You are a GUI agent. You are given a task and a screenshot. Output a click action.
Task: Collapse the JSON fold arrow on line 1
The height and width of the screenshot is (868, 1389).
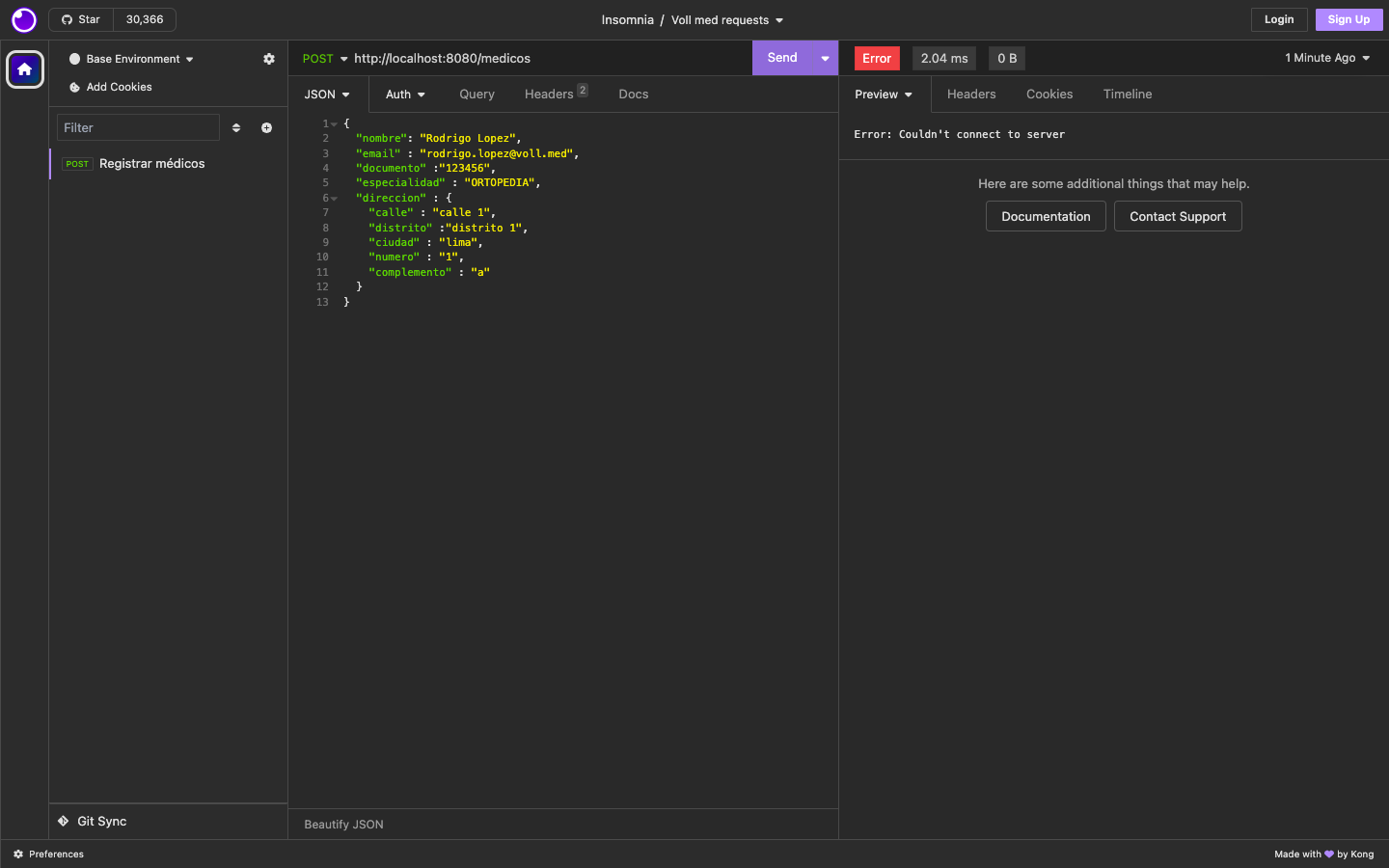click(x=334, y=124)
